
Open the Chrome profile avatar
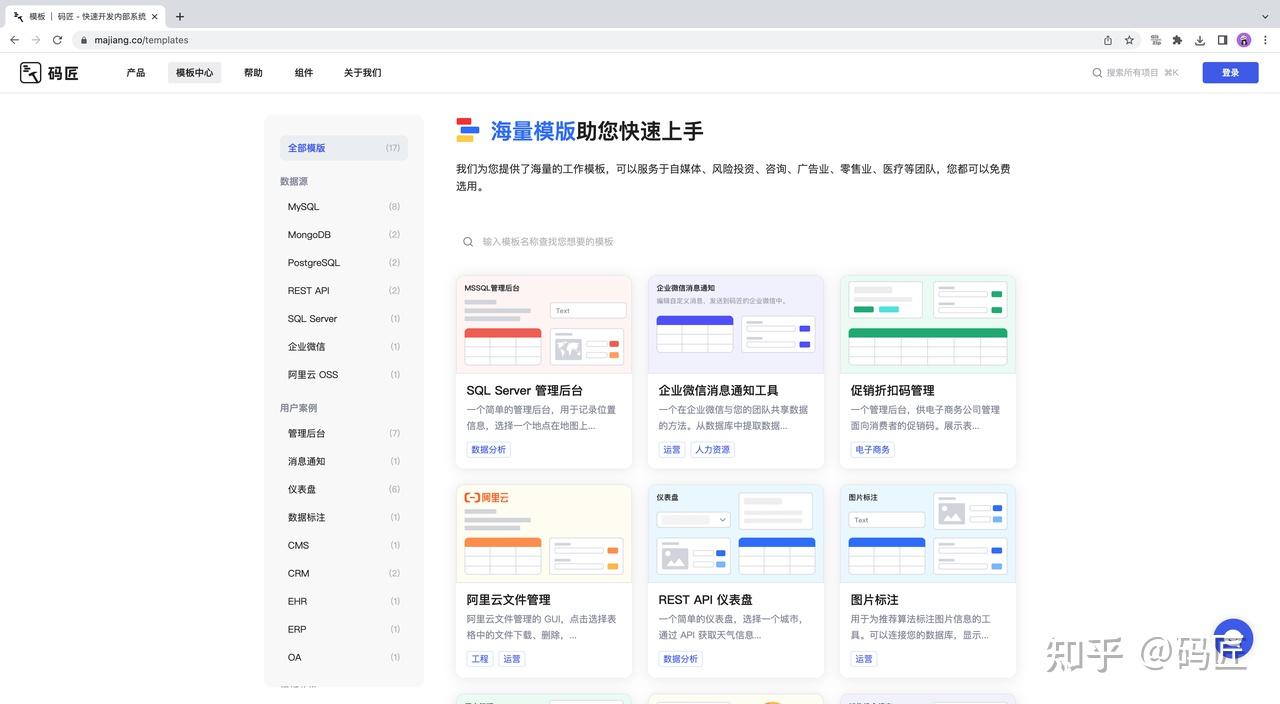click(1244, 40)
